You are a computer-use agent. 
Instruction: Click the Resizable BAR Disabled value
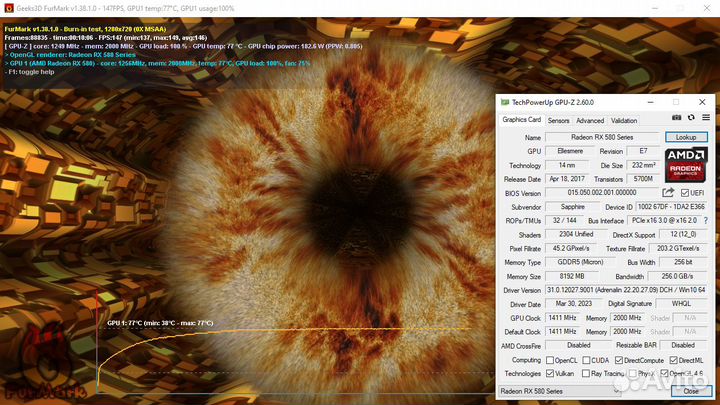[683, 345]
